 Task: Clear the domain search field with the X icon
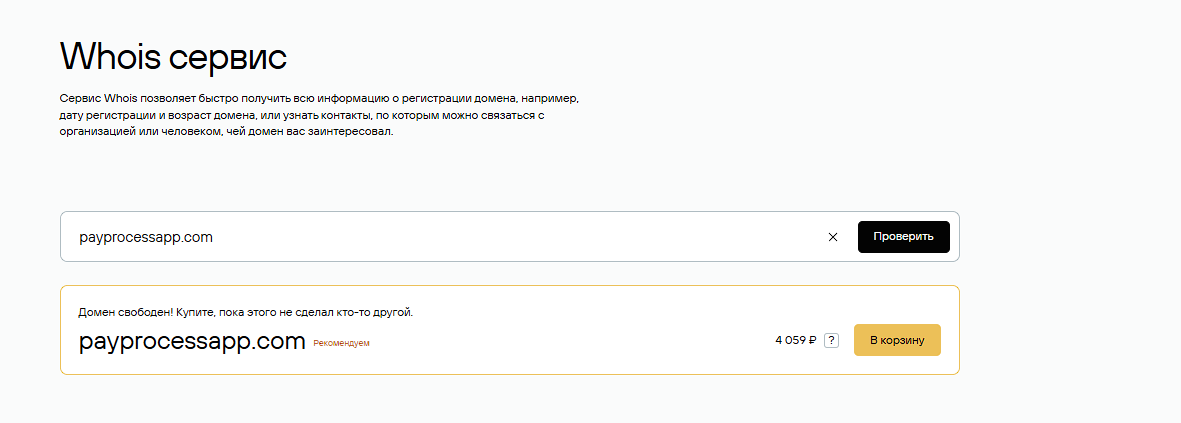coord(832,237)
